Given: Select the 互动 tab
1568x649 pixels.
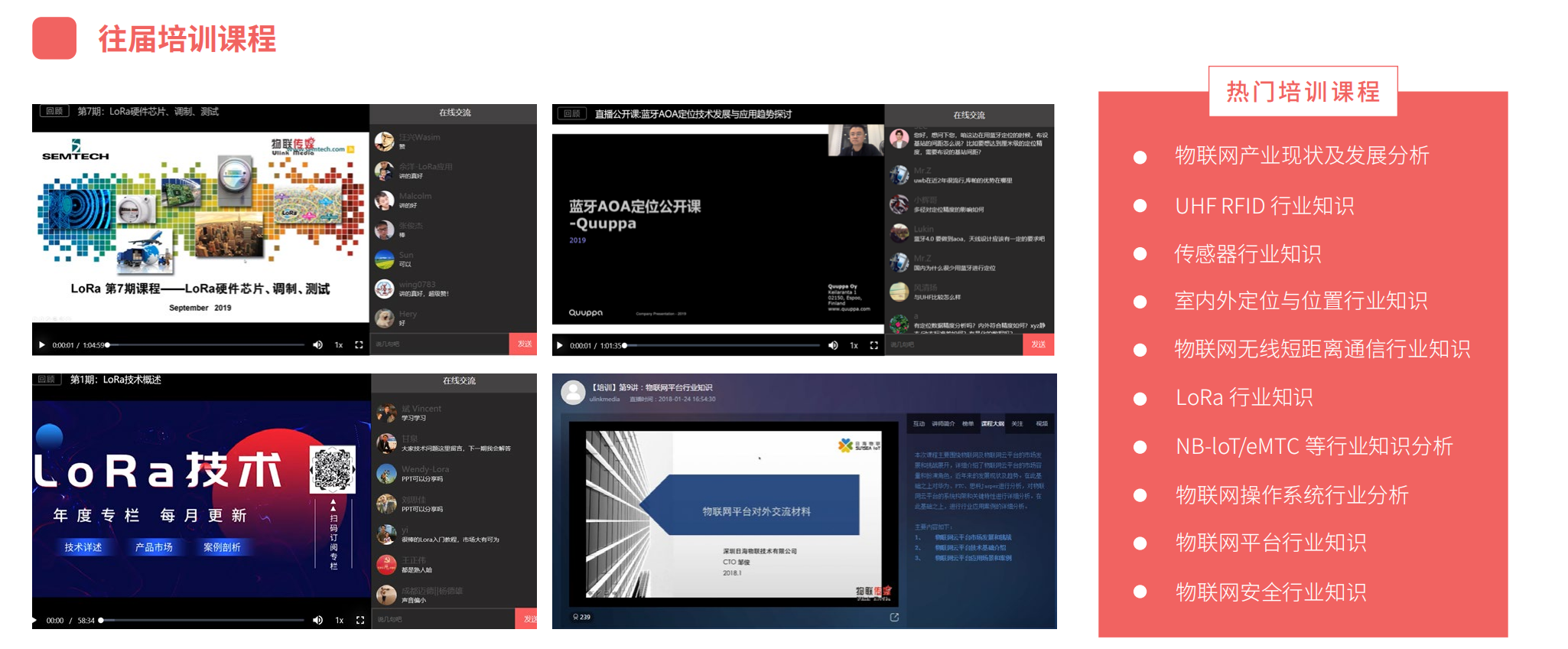Looking at the screenshot, I should point(919,423).
